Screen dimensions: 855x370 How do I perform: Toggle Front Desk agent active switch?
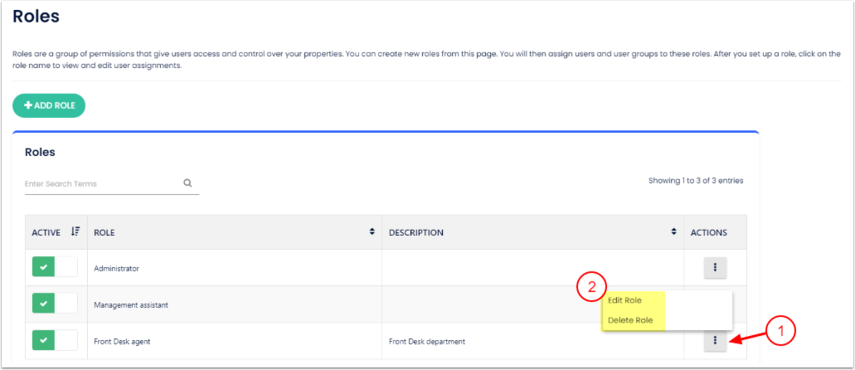click(55, 341)
